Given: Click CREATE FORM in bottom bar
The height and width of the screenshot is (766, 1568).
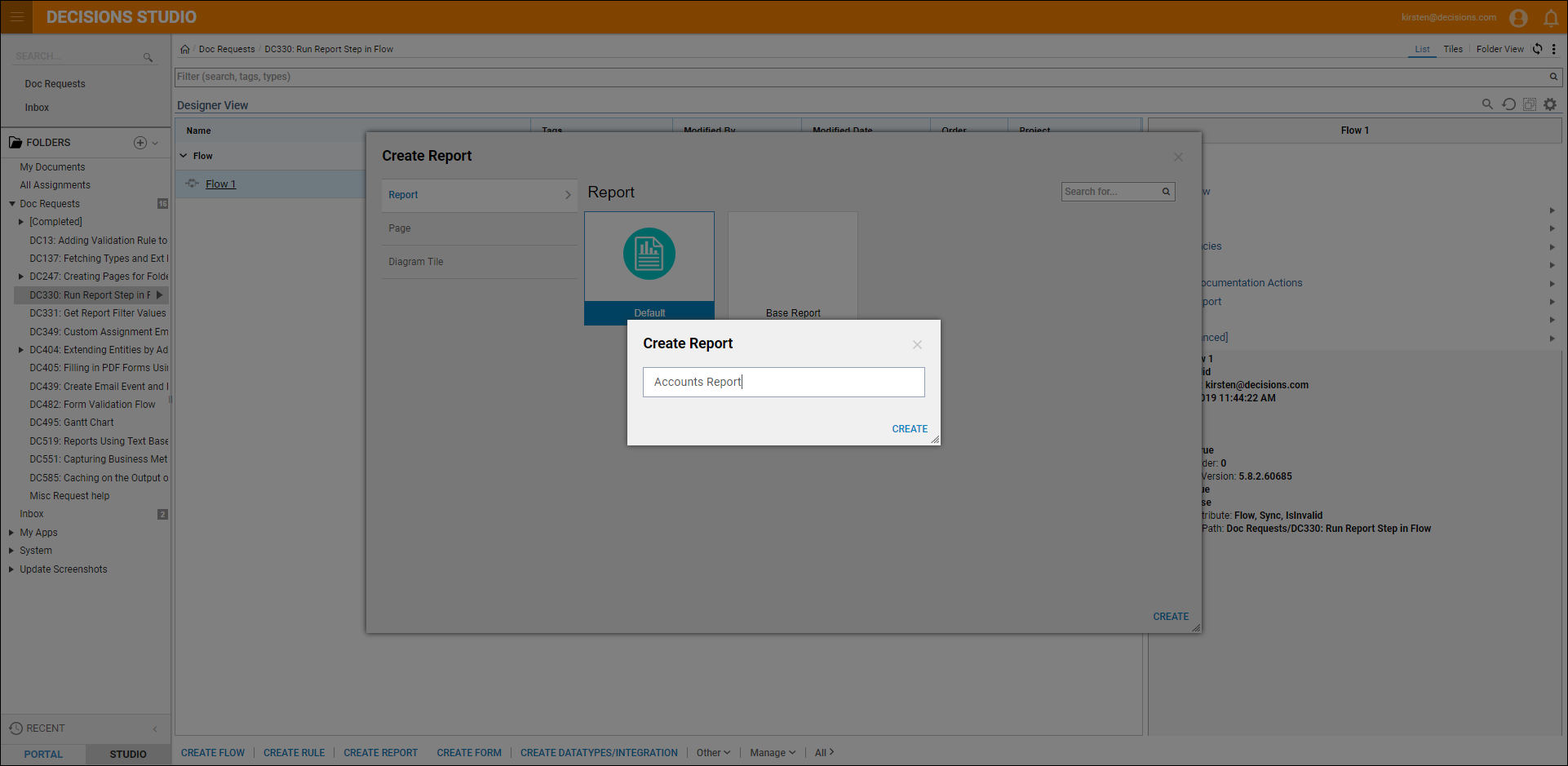Looking at the screenshot, I should pyautogui.click(x=469, y=753).
